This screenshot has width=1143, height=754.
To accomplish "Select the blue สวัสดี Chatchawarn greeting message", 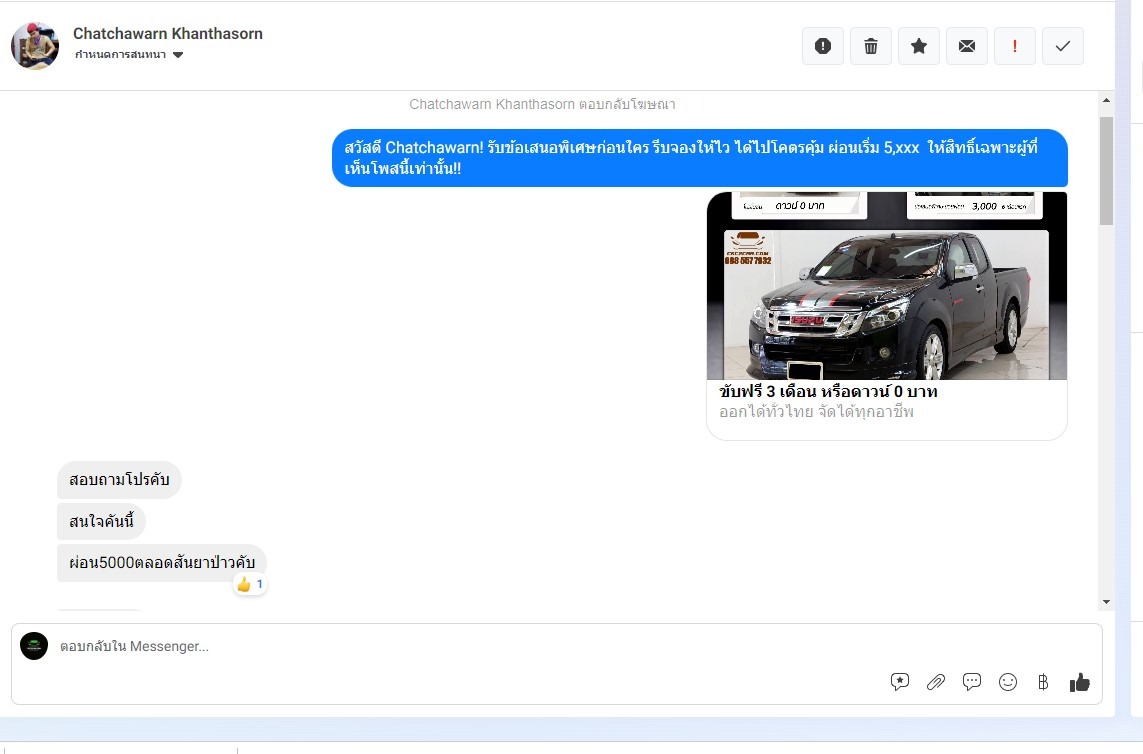I will pyautogui.click(x=700, y=158).
